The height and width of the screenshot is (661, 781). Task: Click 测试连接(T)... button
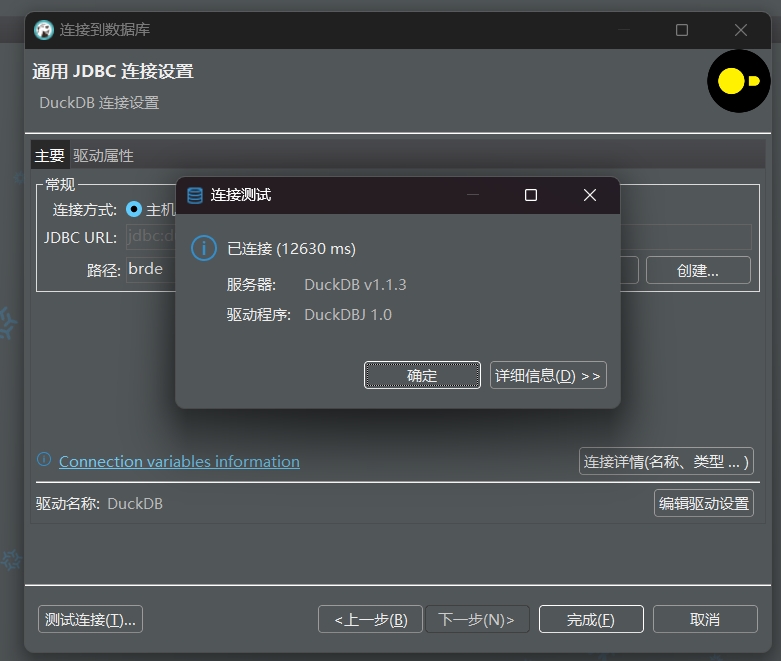tap(90, 620)
